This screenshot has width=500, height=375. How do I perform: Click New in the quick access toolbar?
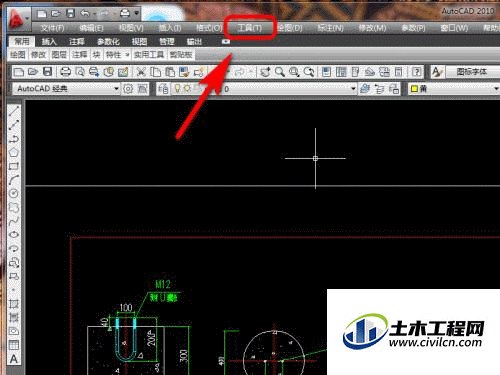click(42, 14)
